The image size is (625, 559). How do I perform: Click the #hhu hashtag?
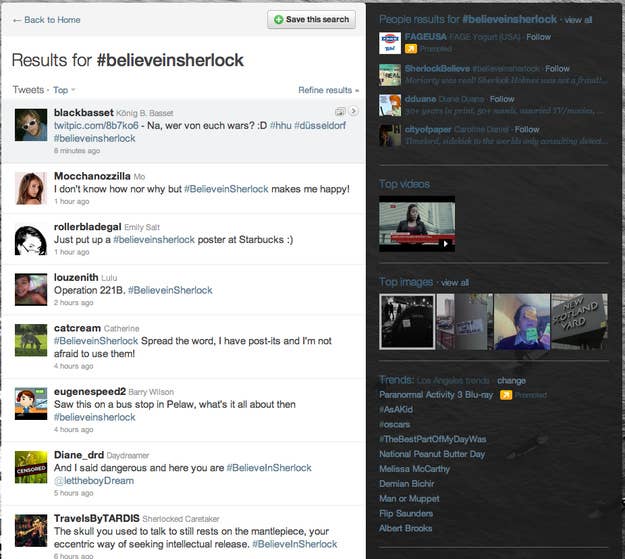point(280,126)
